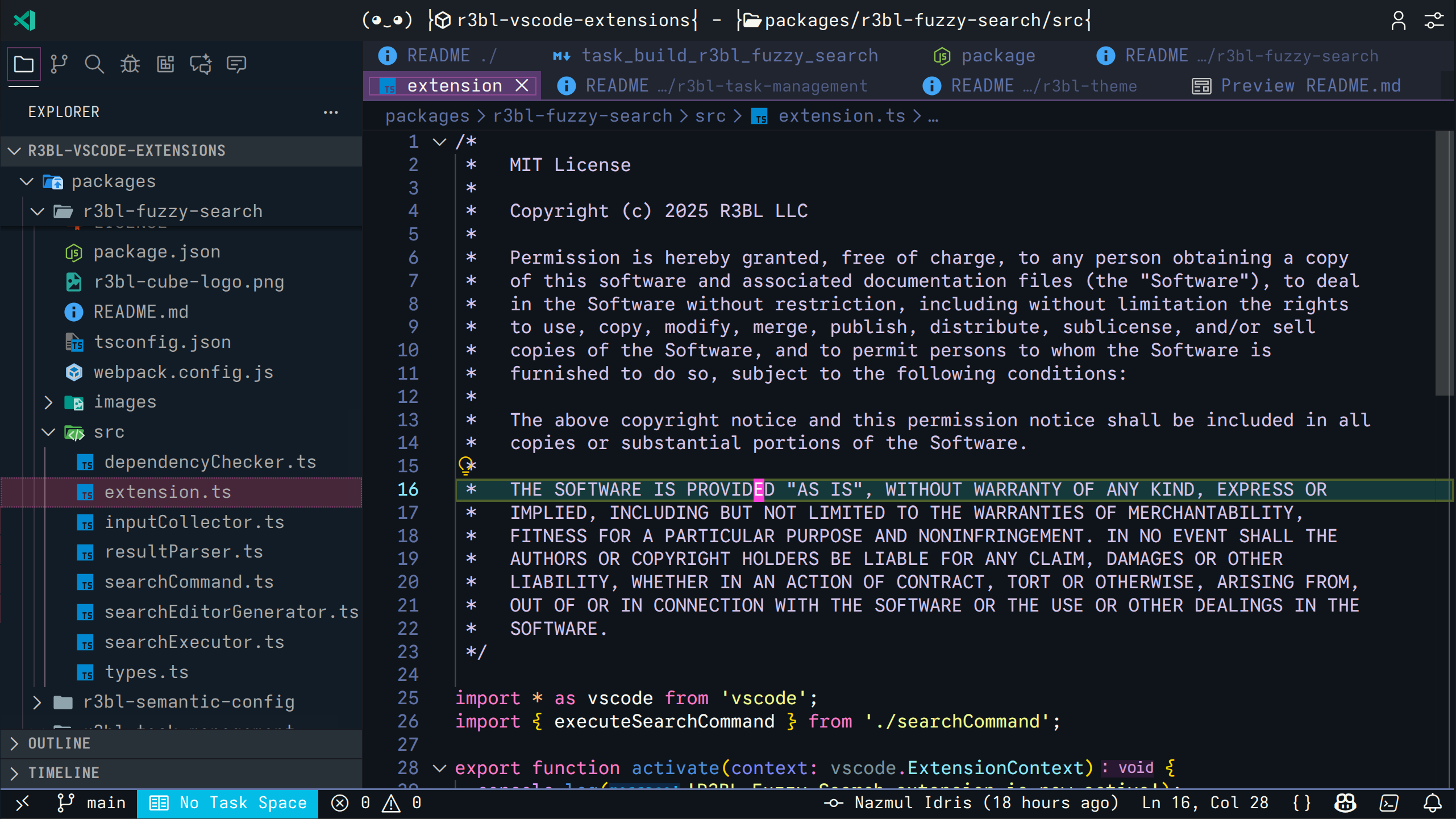This screenshot has width=1456, height=819.
Task: Click No Task Space in the status bar
Action: pyautogui.click(x=228, y=803)
